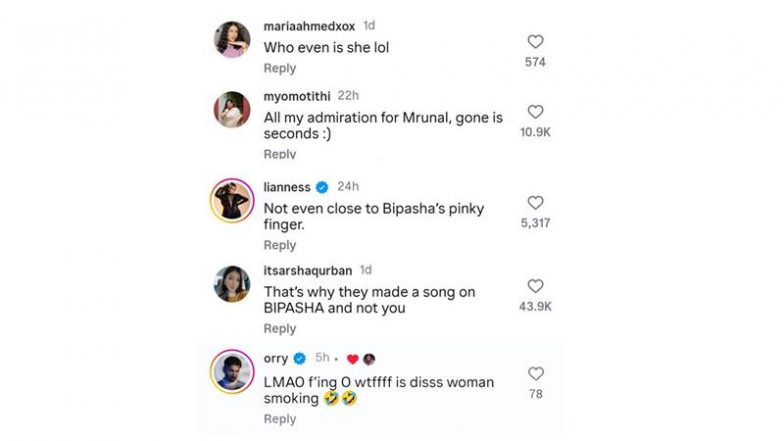Like orry's comment with heart icon

point(536,374)
